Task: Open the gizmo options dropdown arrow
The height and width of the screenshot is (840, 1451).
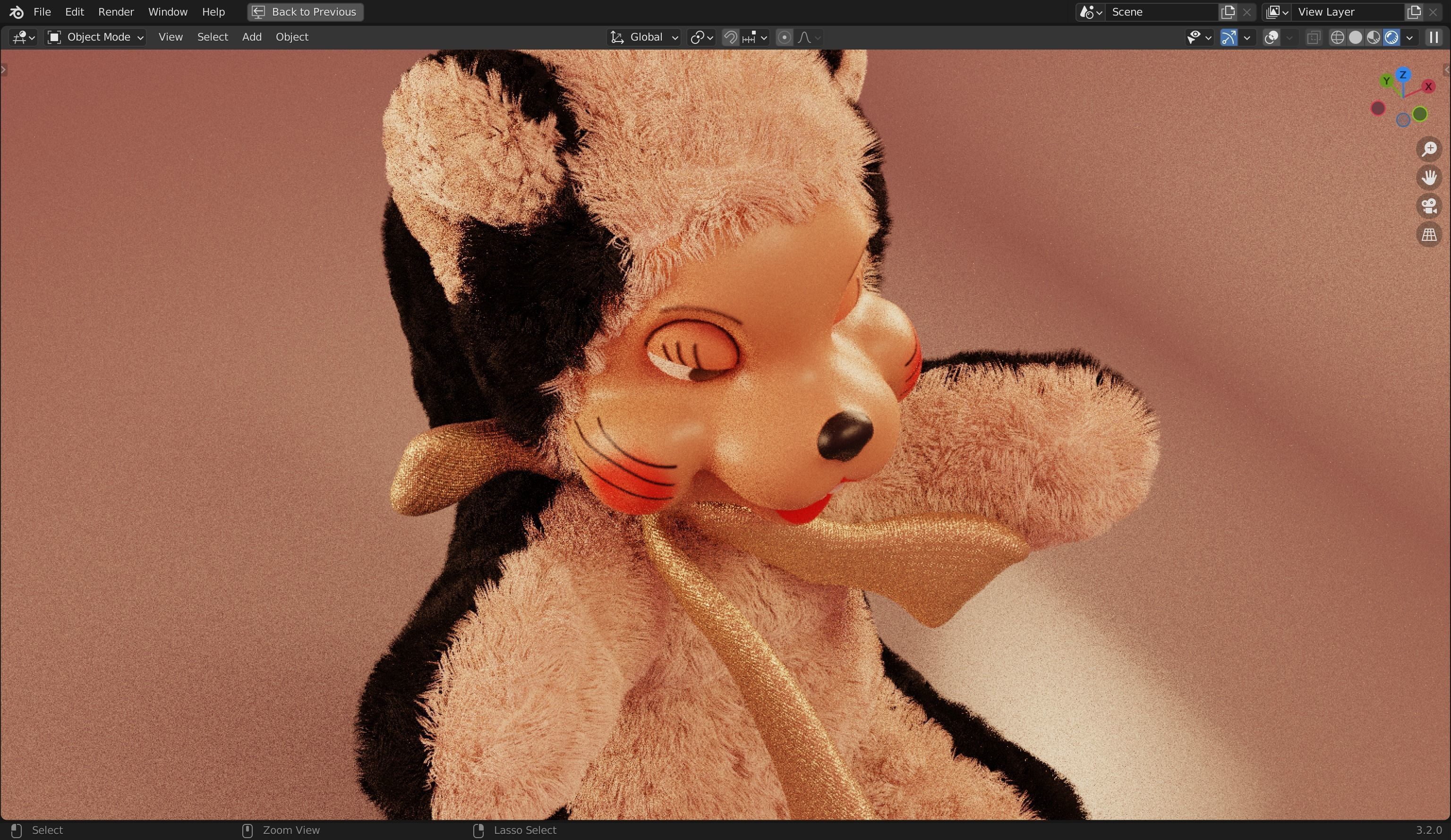Action: click(1247, 37)
